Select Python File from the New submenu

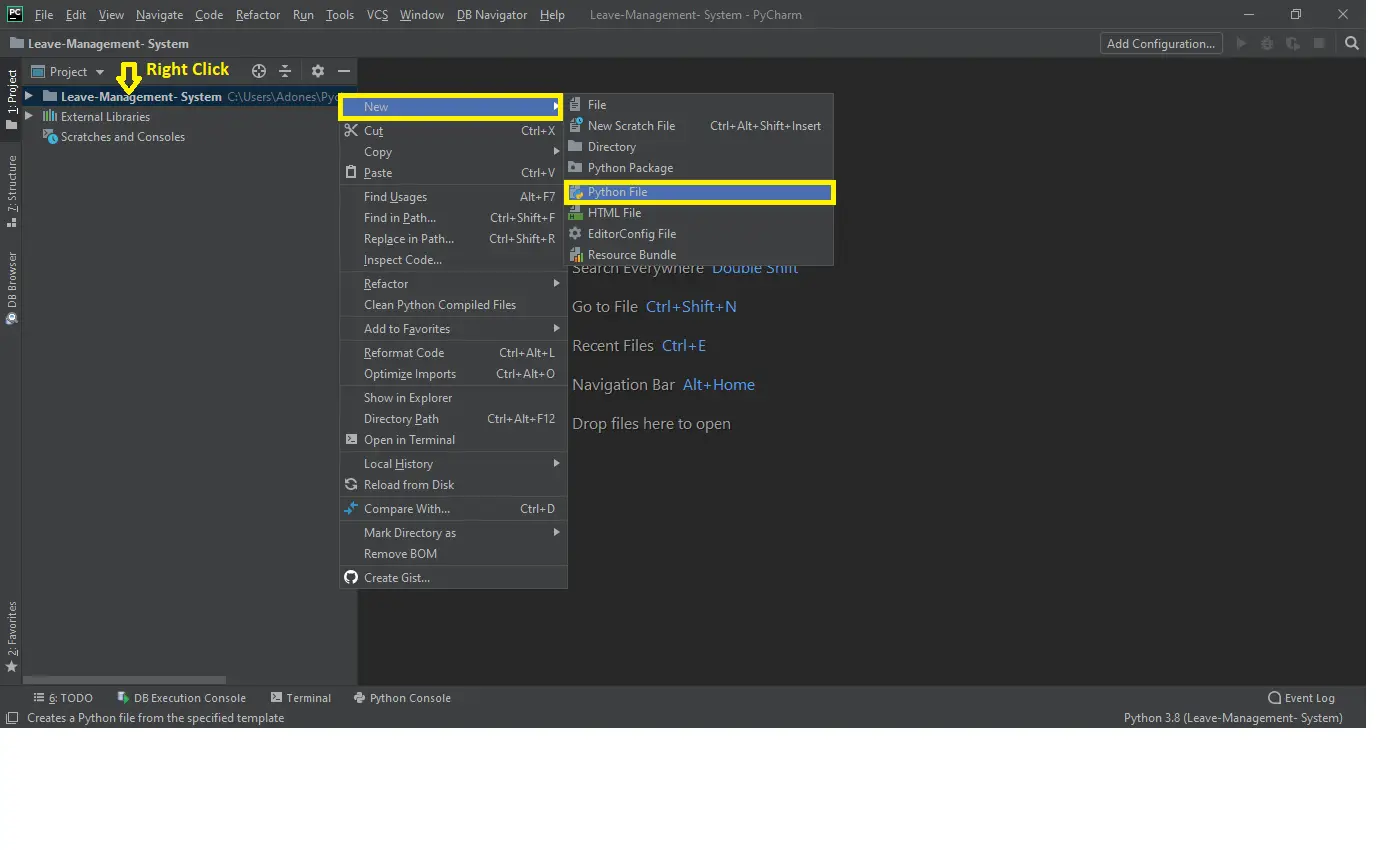[617, 191]
